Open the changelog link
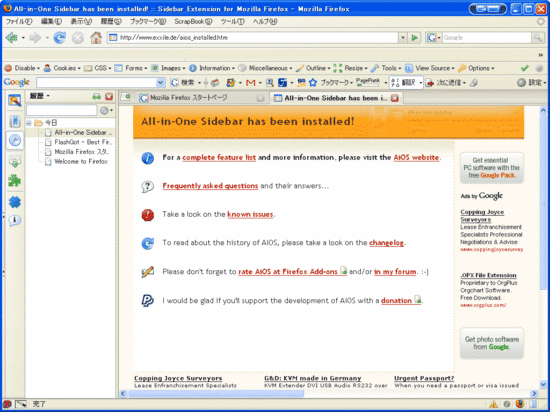 tap(386, 243)
